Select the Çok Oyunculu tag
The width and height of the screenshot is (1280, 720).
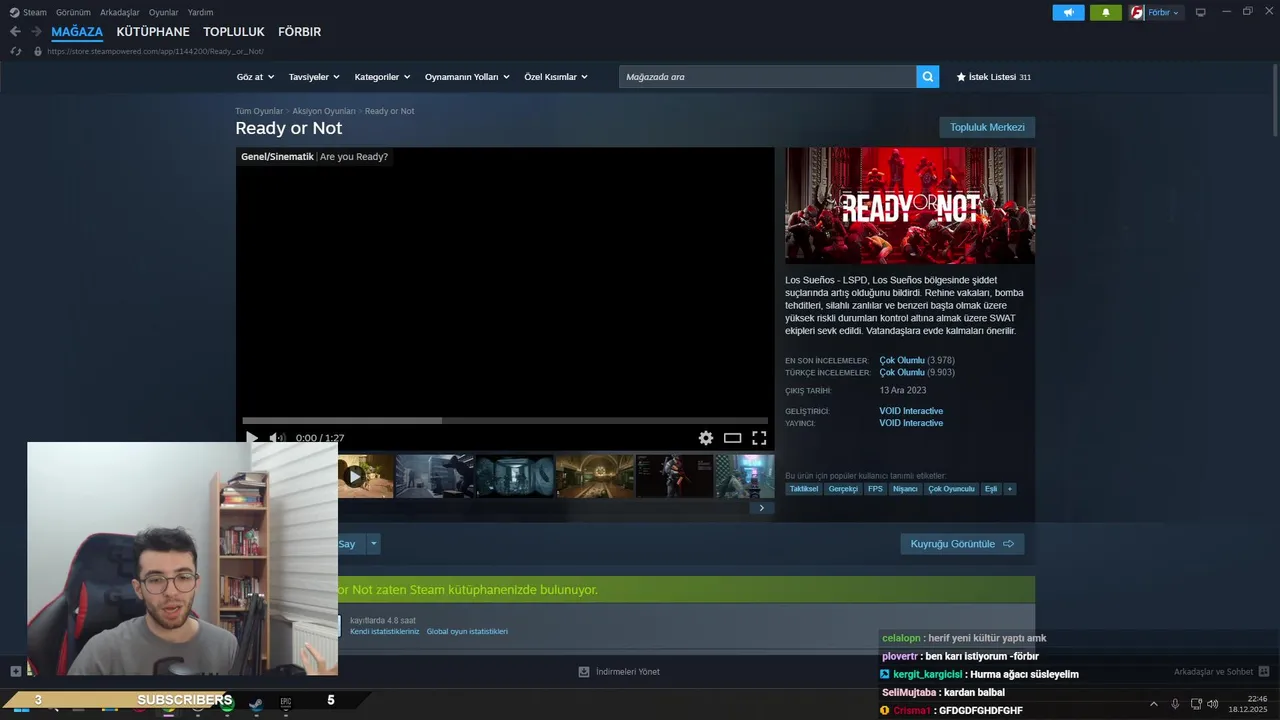[x=951, y=489]
